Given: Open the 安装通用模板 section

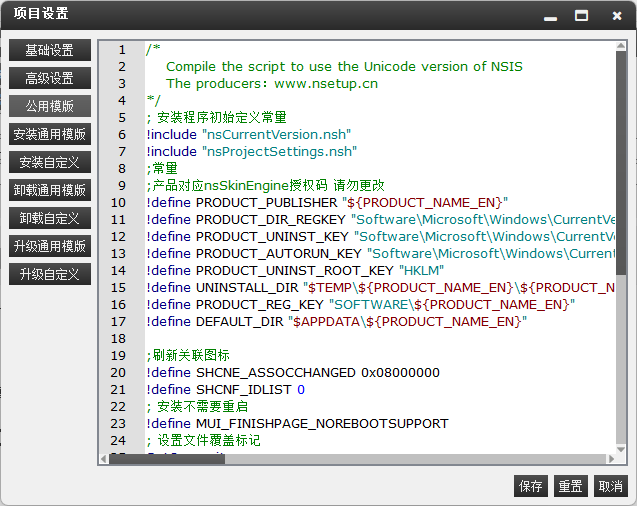Looking at the screenshot, I should 50,134.
